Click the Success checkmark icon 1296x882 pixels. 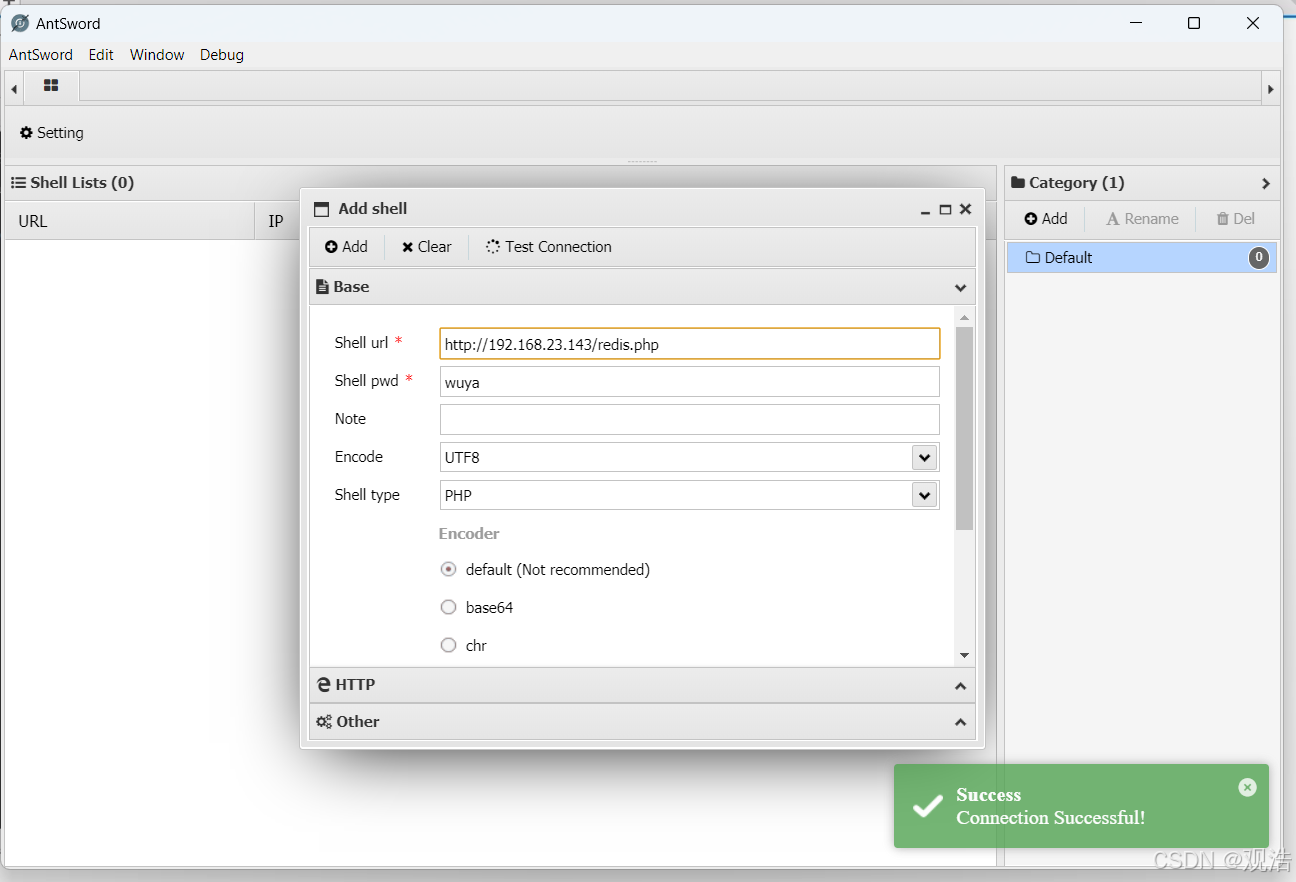(x=928, y=806)
